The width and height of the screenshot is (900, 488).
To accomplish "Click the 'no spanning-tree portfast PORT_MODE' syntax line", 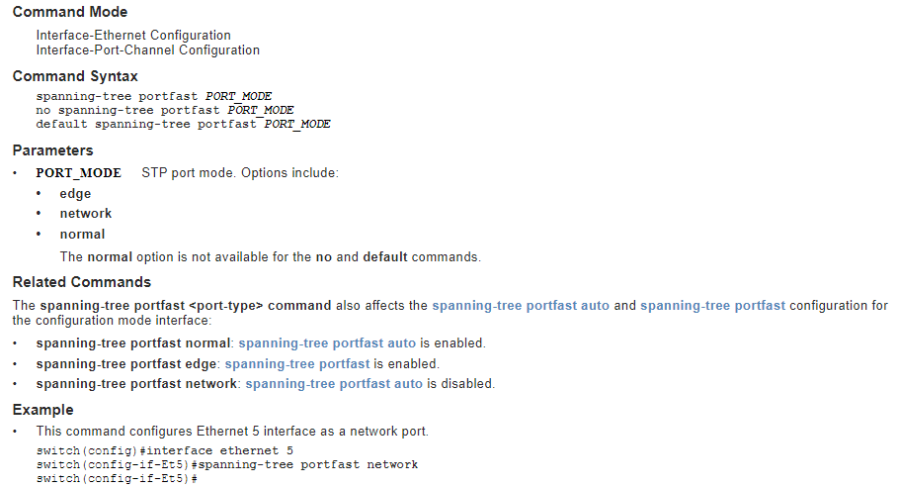I will click(165, 110).
